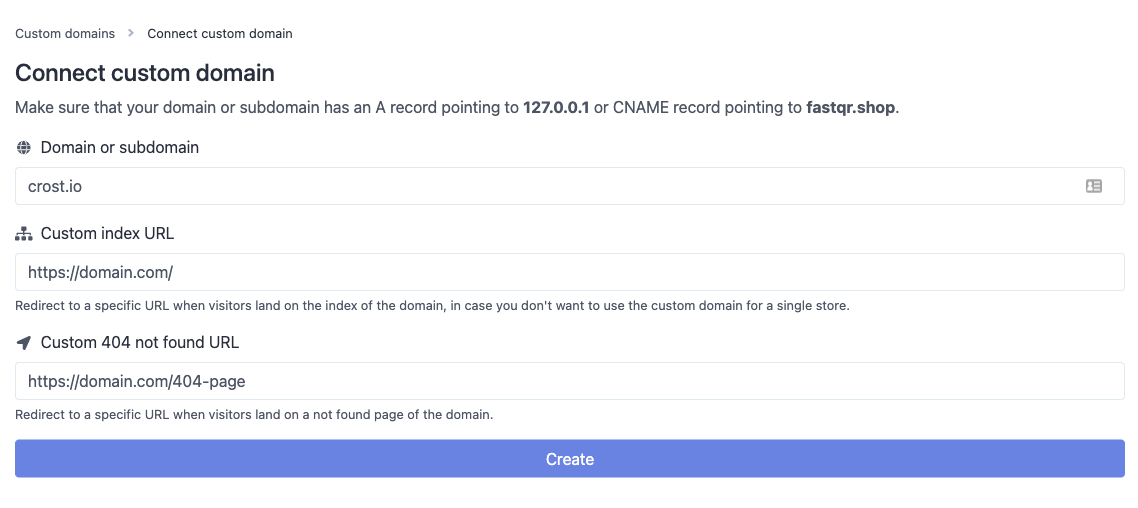Click the breadcrumb chevron separator
This screenshot has height=508, width=1138.
tap(131, 33)
